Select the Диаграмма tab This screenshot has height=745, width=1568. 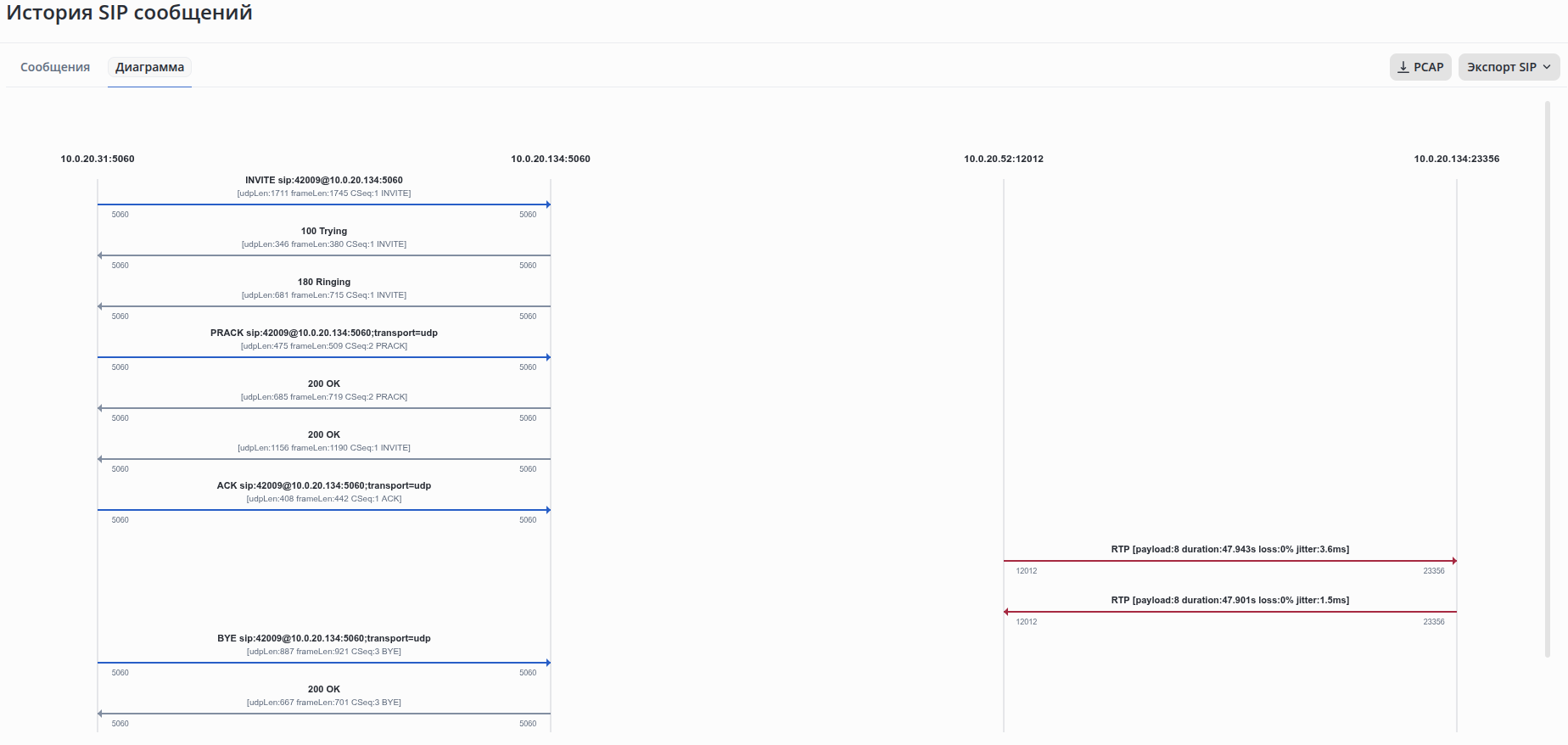[149, 67]
